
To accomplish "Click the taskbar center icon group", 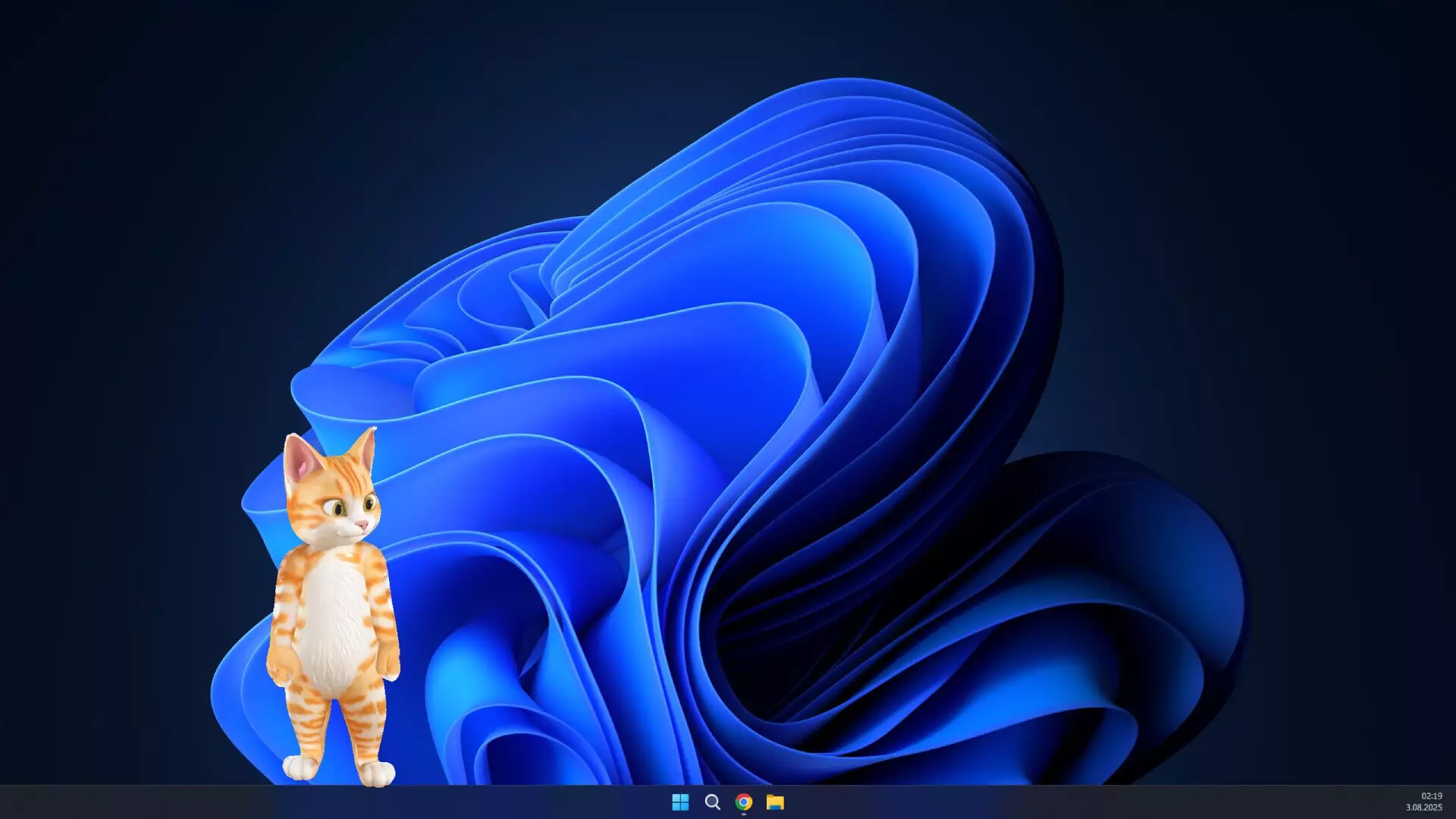I will [x=726, y=802].
